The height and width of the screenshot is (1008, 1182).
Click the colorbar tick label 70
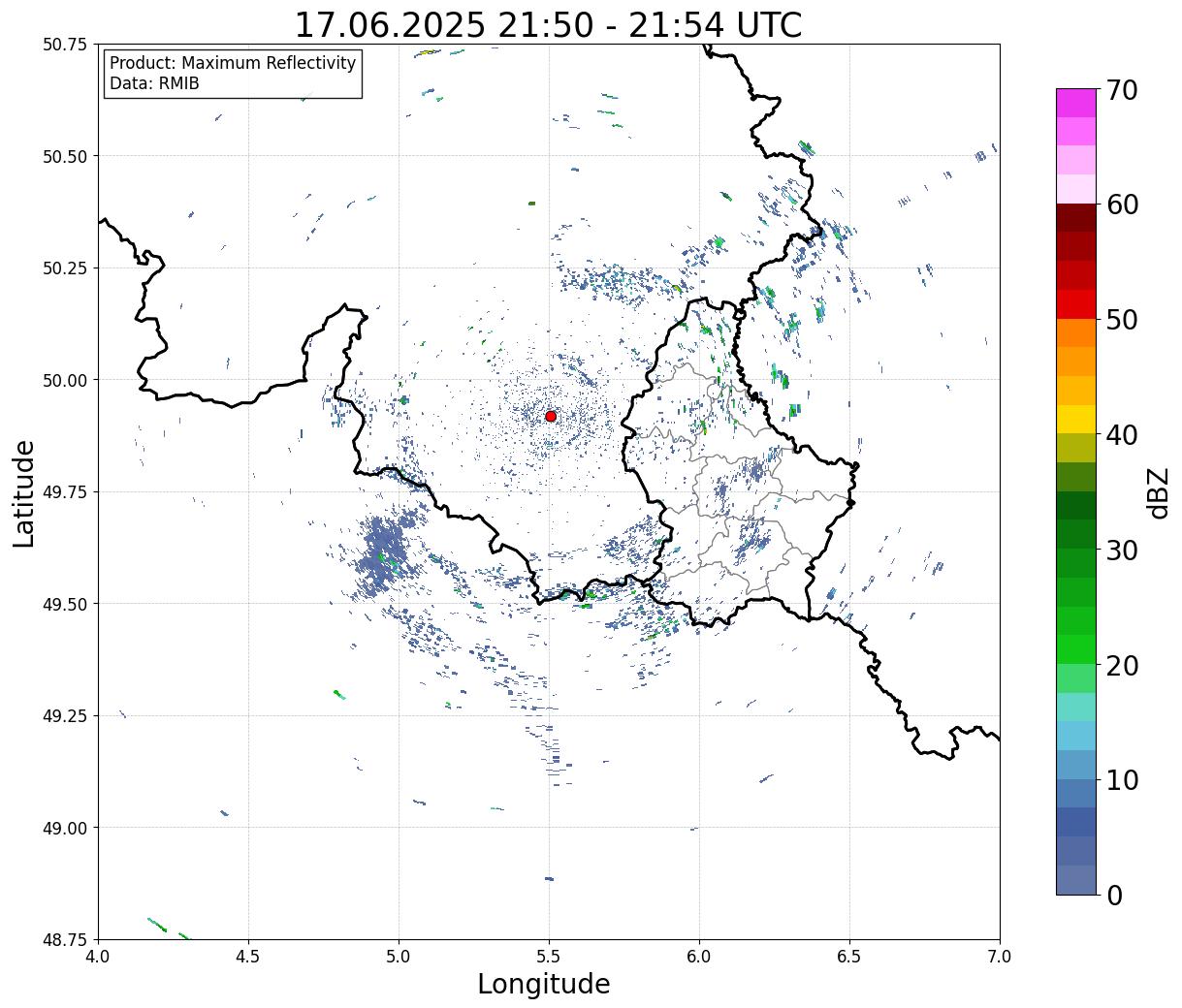pos(1123,90)
